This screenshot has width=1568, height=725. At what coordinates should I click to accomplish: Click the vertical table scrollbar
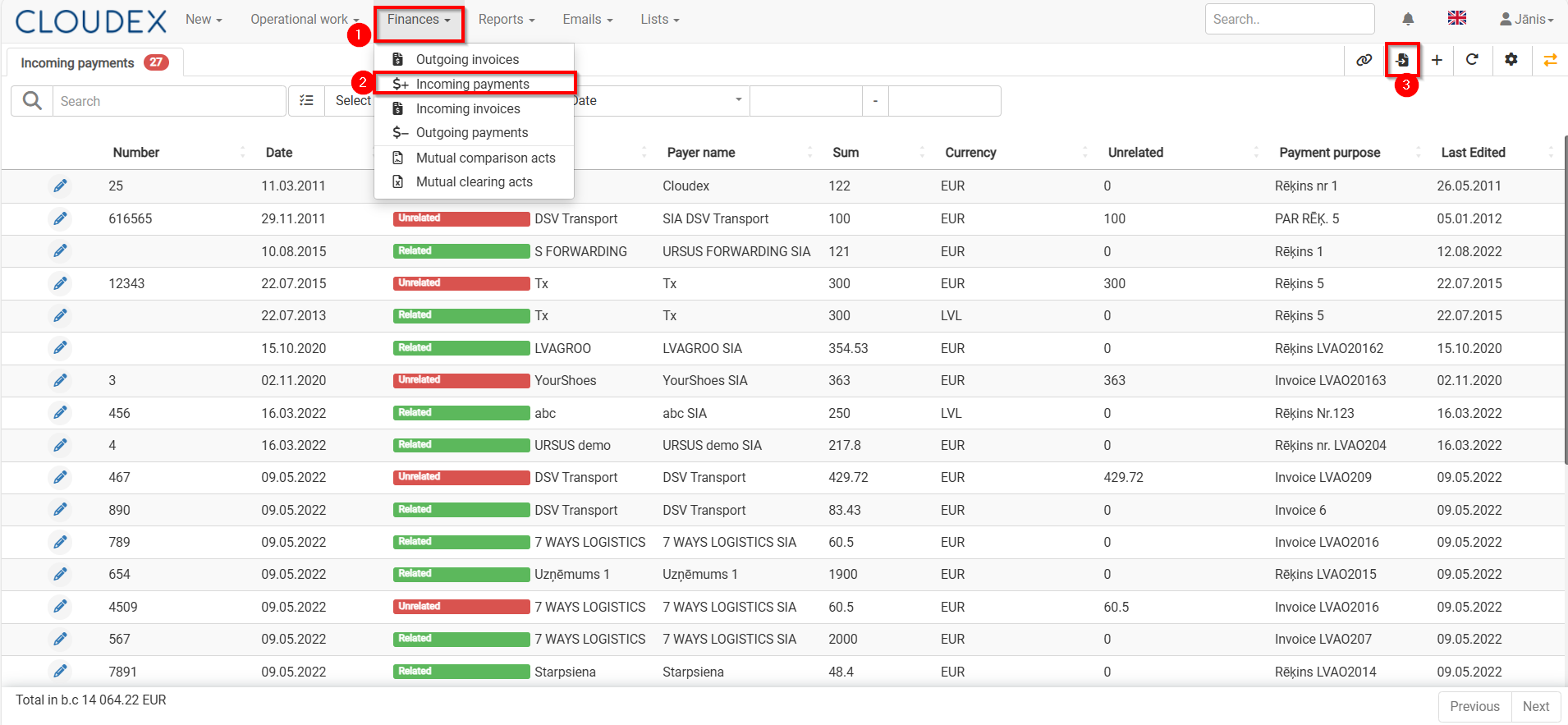[x=1565, y=300]
